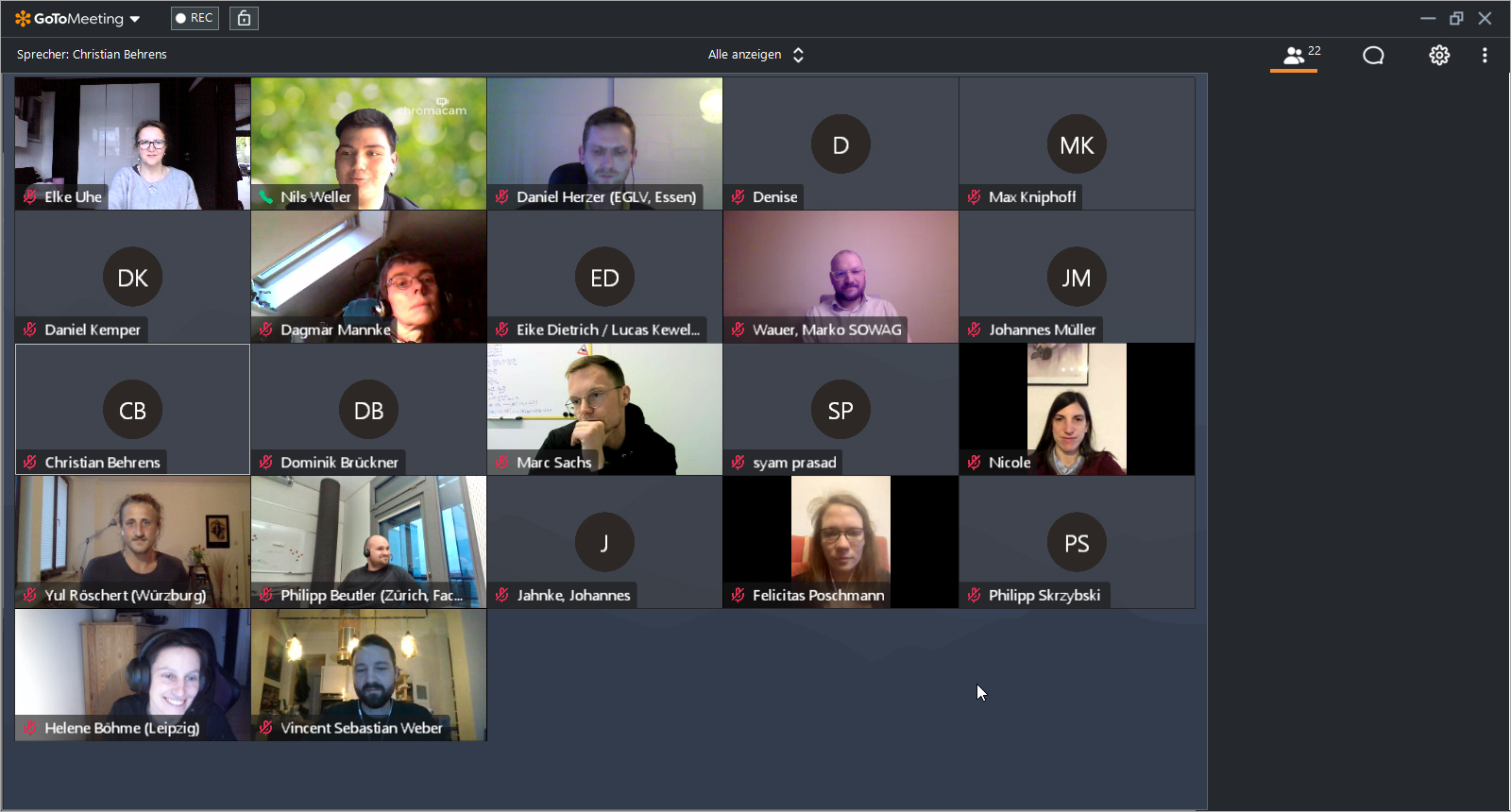The image size is (1511, 812).
Task: Select Christian Behrens' CB avatar tile
Action: (132, 410)
